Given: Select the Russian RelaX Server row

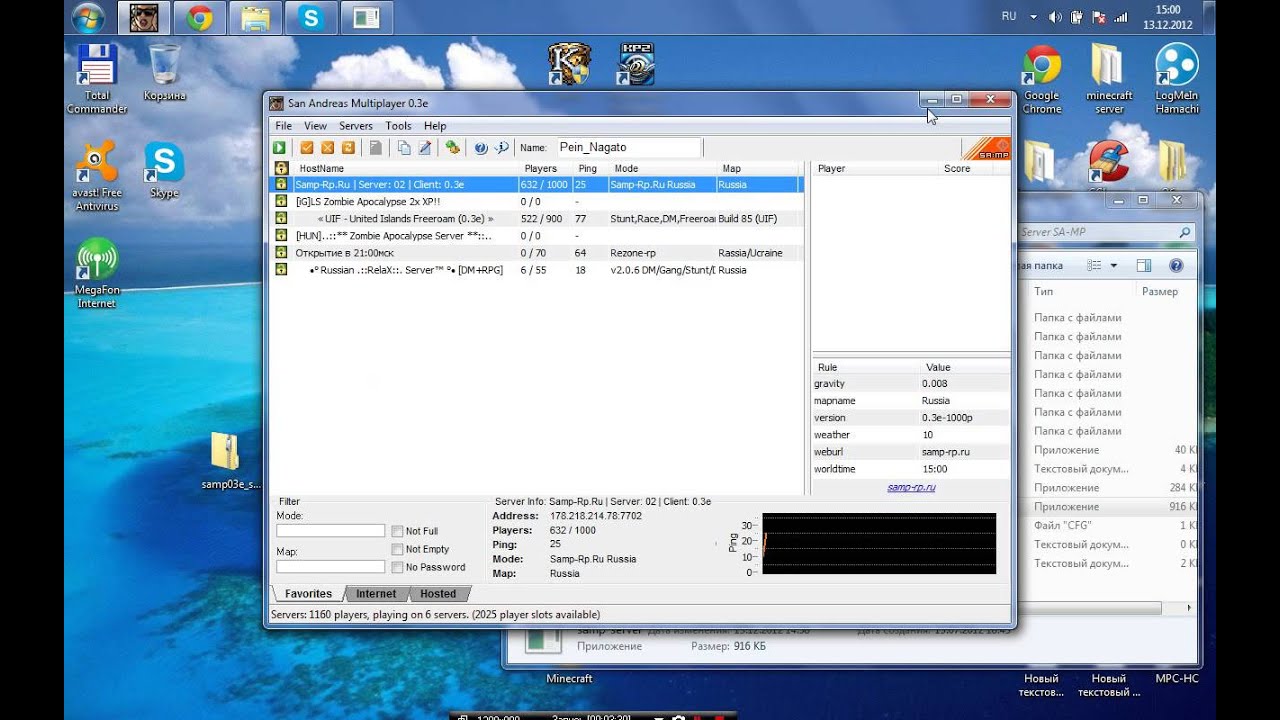Looking at the screenshot, I should coord(538,270).
